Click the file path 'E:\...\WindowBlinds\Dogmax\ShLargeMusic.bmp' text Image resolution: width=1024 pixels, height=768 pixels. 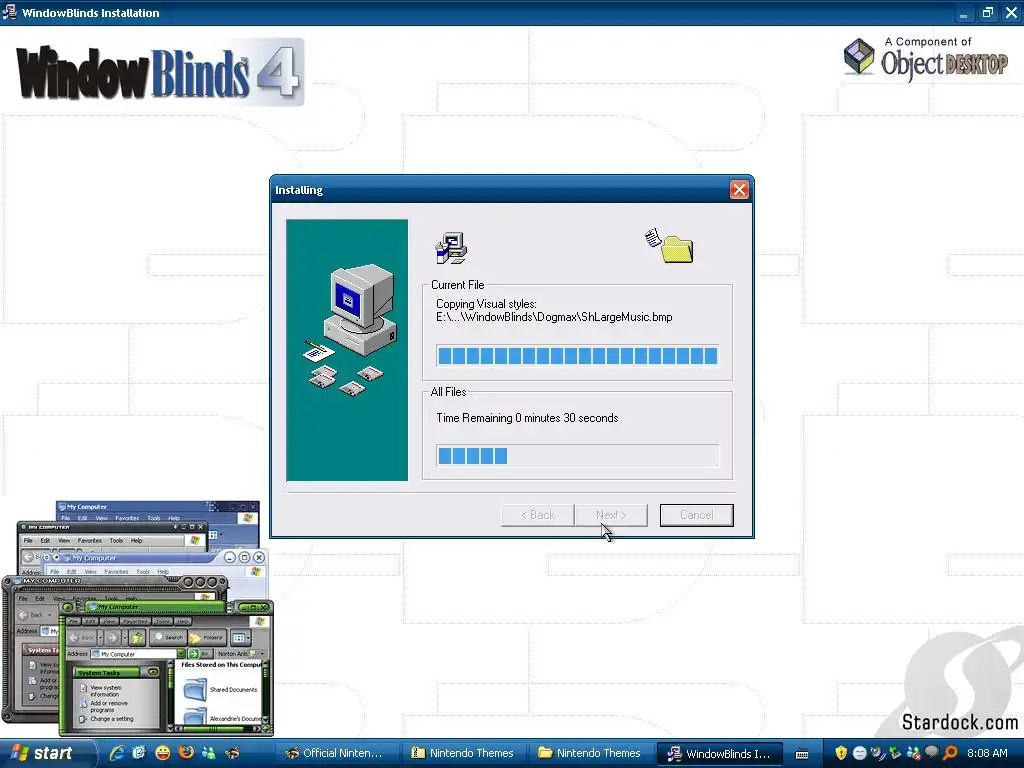(x=554, y=317)
